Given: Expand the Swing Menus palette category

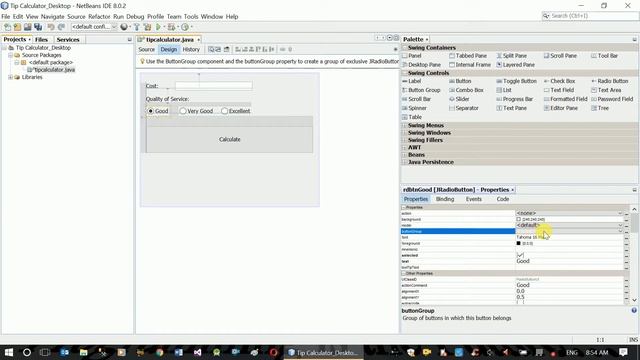Looking at the screenshot, I should [x=404, y=125].
